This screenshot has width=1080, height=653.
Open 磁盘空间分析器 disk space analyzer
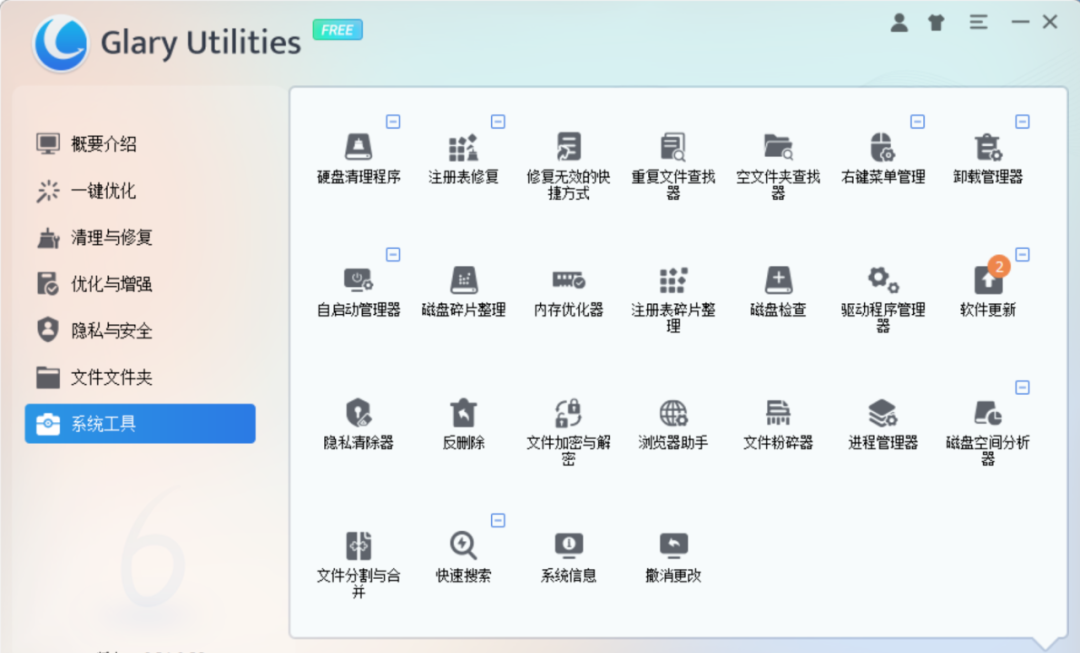click(988, 433)
